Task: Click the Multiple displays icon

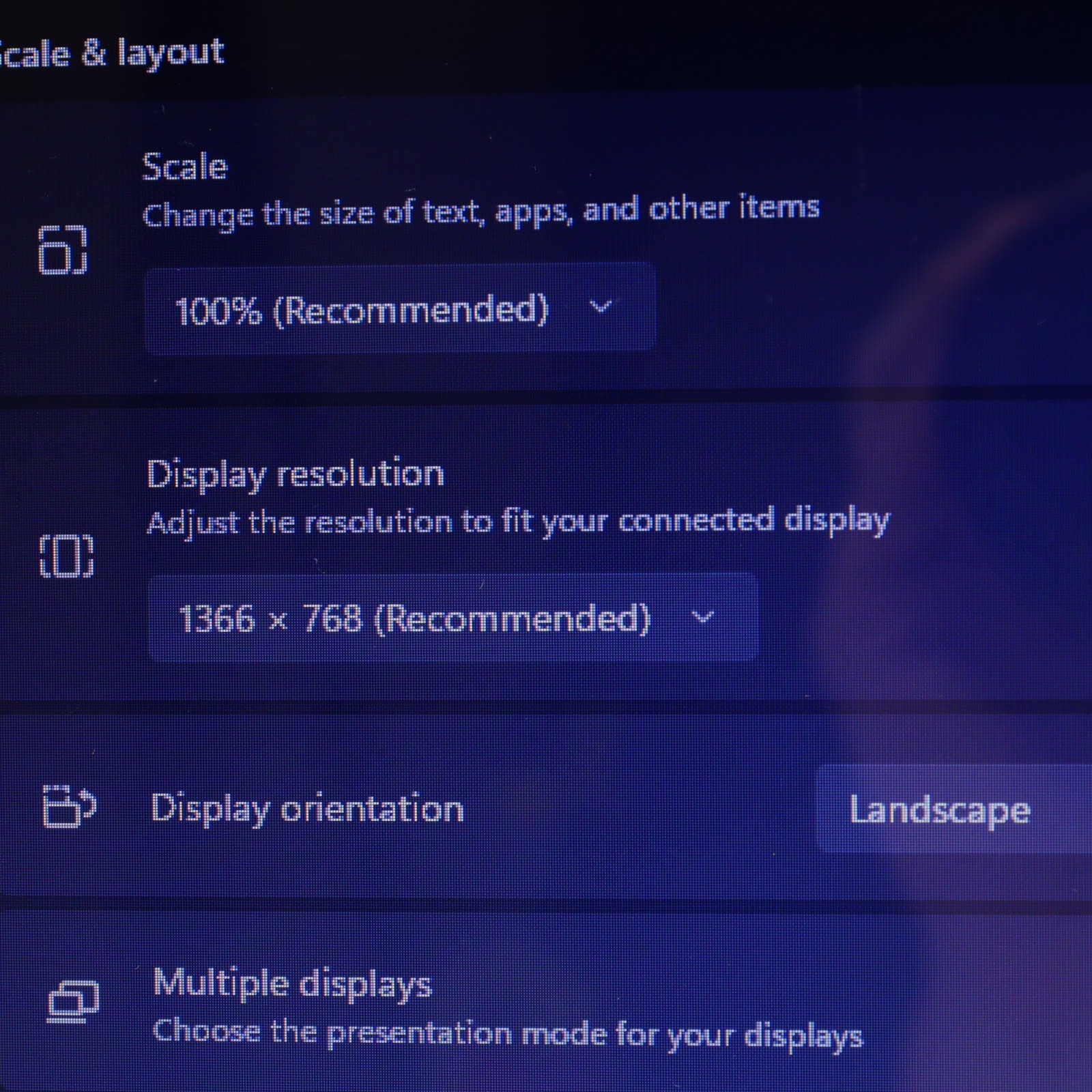Action: [73, 1002]
